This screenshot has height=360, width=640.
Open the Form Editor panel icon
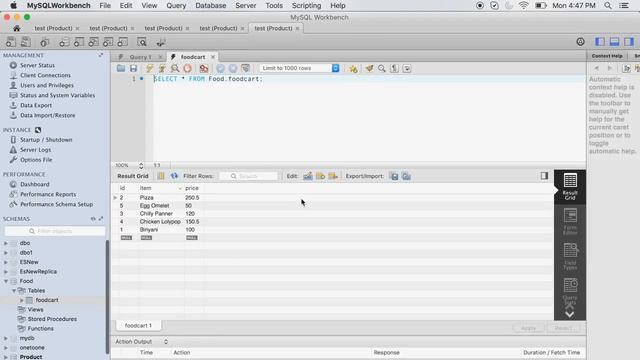click(570, 221)
